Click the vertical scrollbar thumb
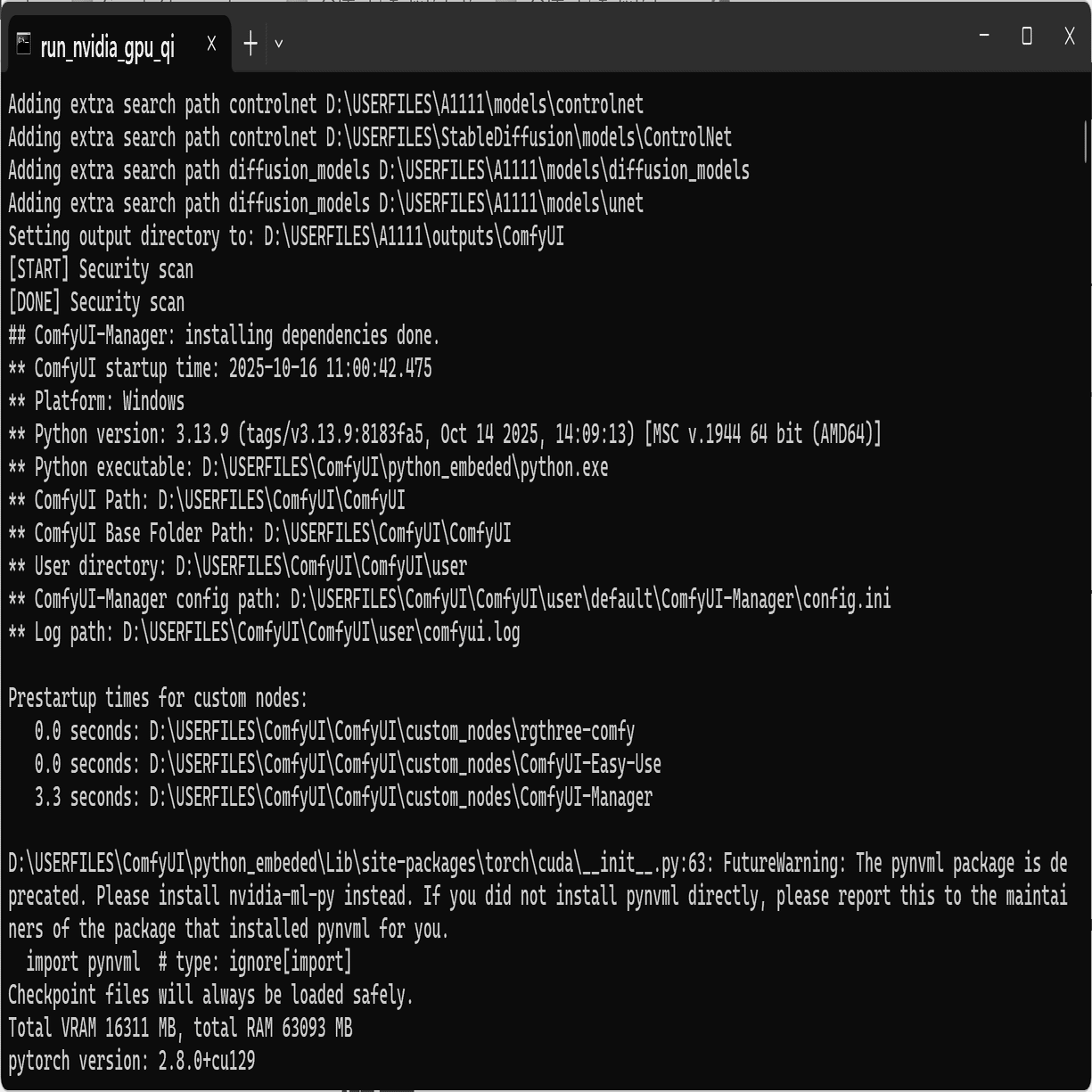This screenshot has width=1092, height=1092. coord(1086,143)
